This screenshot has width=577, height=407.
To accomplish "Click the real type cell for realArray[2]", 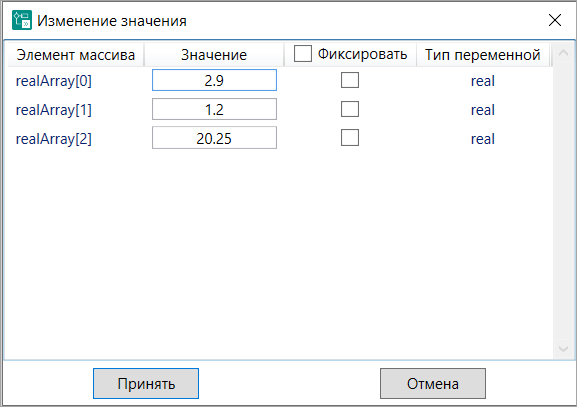I will click(x=483, y=139).
